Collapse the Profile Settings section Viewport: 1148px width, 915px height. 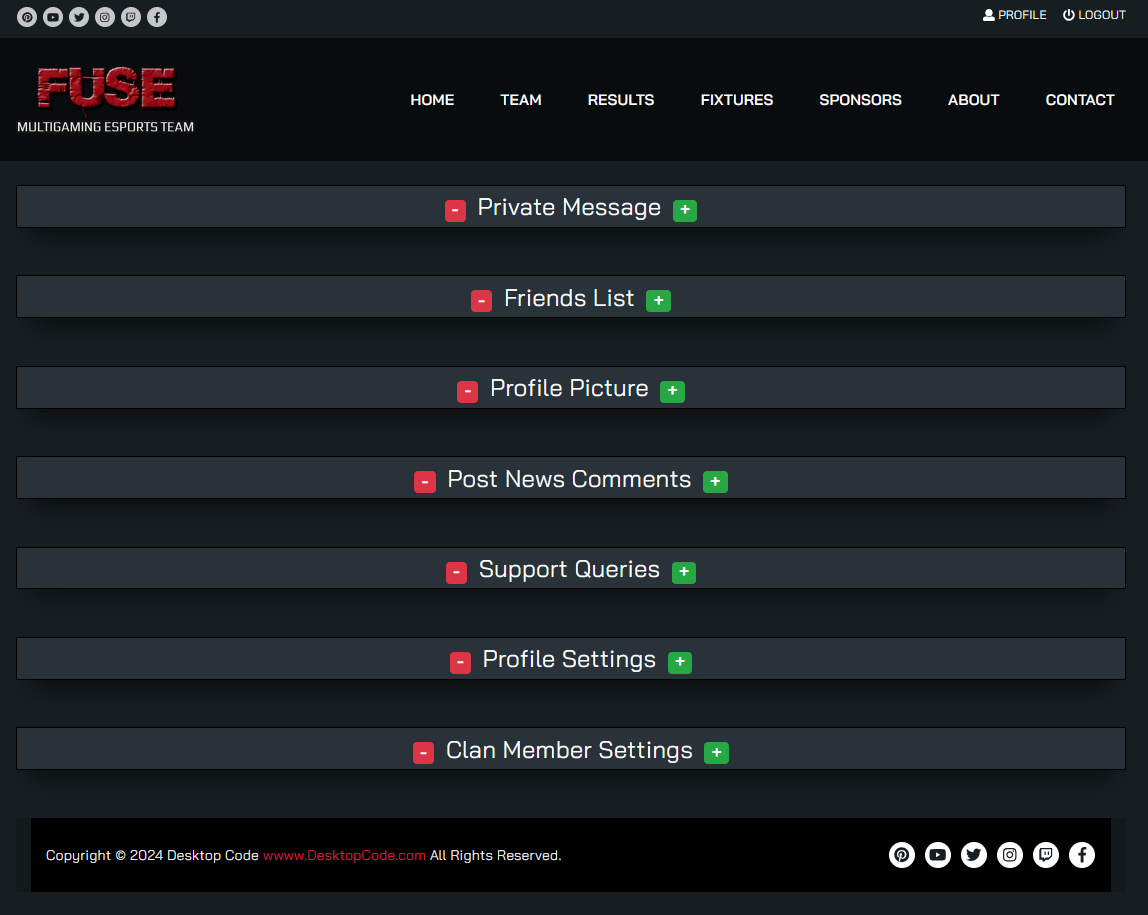(460, 662)
